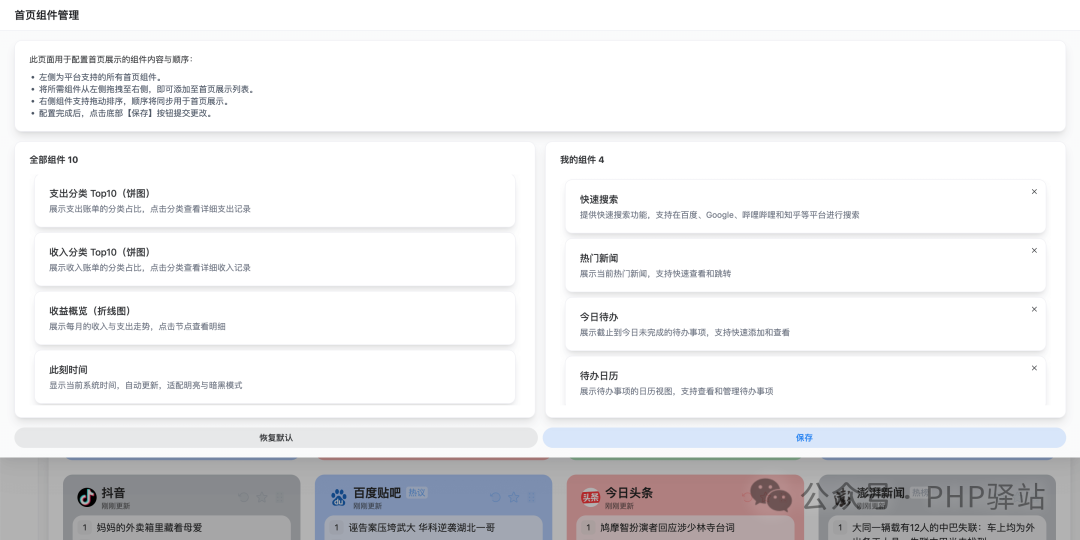Star the 百度贴吧 card in background

(514, 497)
